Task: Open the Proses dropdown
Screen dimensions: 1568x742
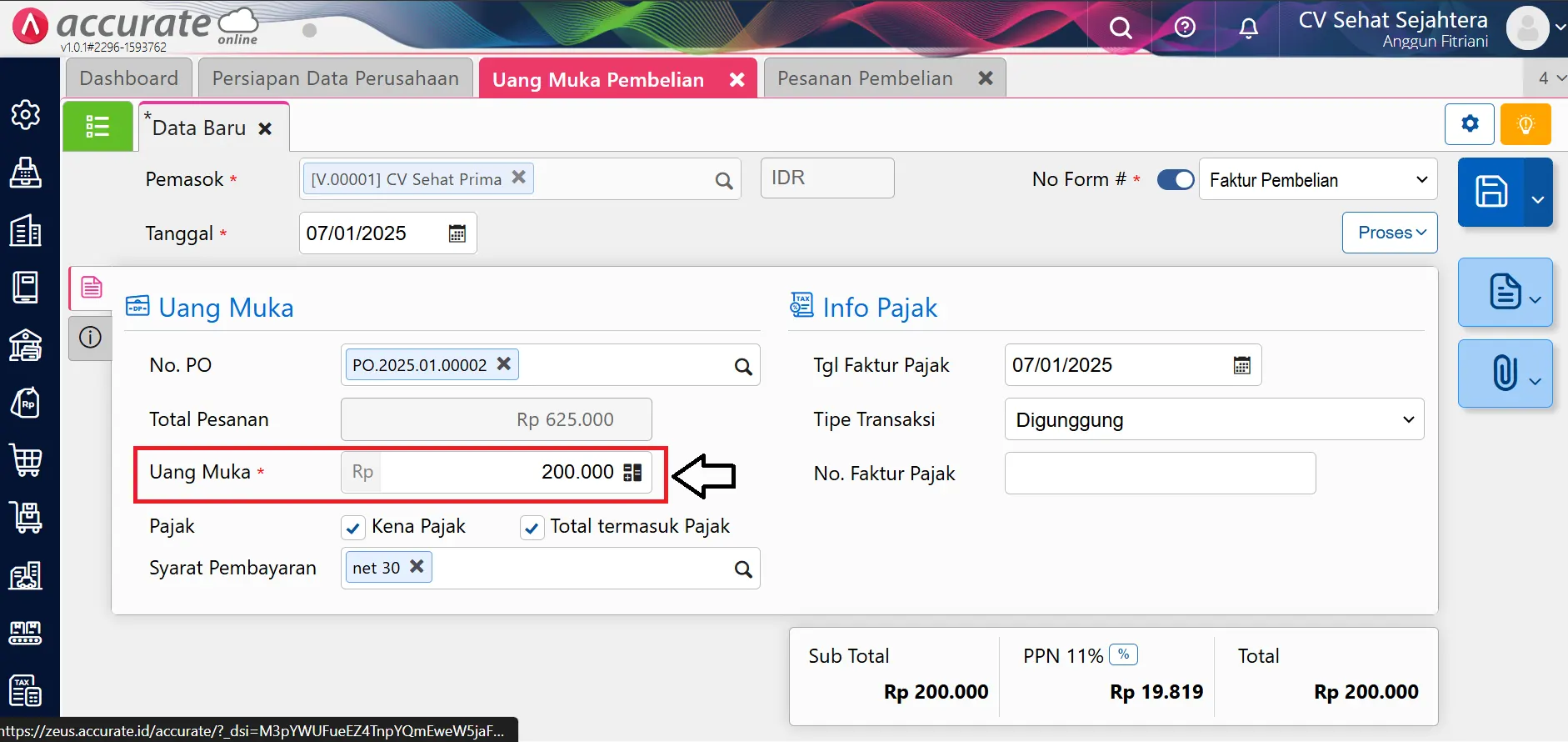Action: (1390, 233)
